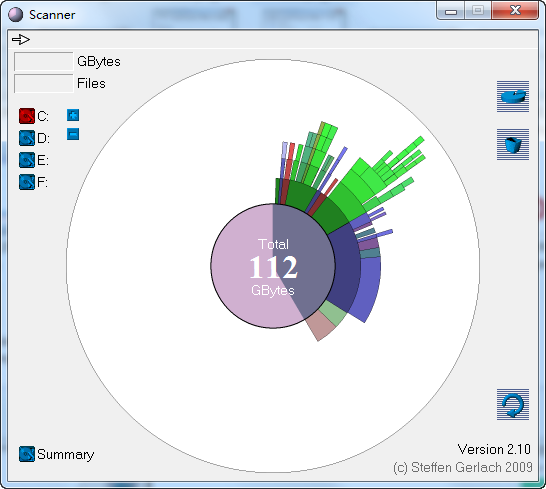Select the F: drive icon
Viewport: 546px width, 489px height.
pyautogui.click(x=27, y=182)
